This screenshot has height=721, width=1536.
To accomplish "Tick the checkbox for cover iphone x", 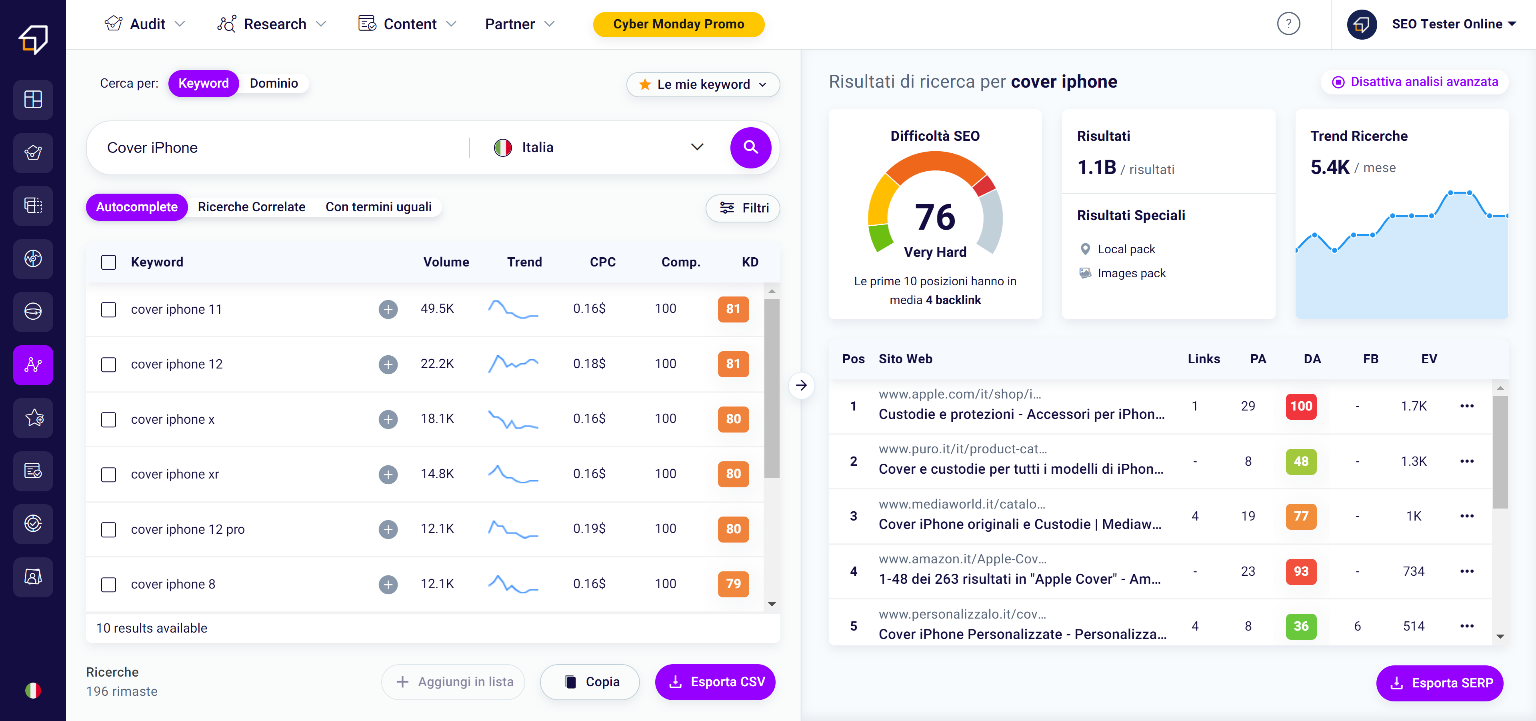I will (x=109, y=420).
